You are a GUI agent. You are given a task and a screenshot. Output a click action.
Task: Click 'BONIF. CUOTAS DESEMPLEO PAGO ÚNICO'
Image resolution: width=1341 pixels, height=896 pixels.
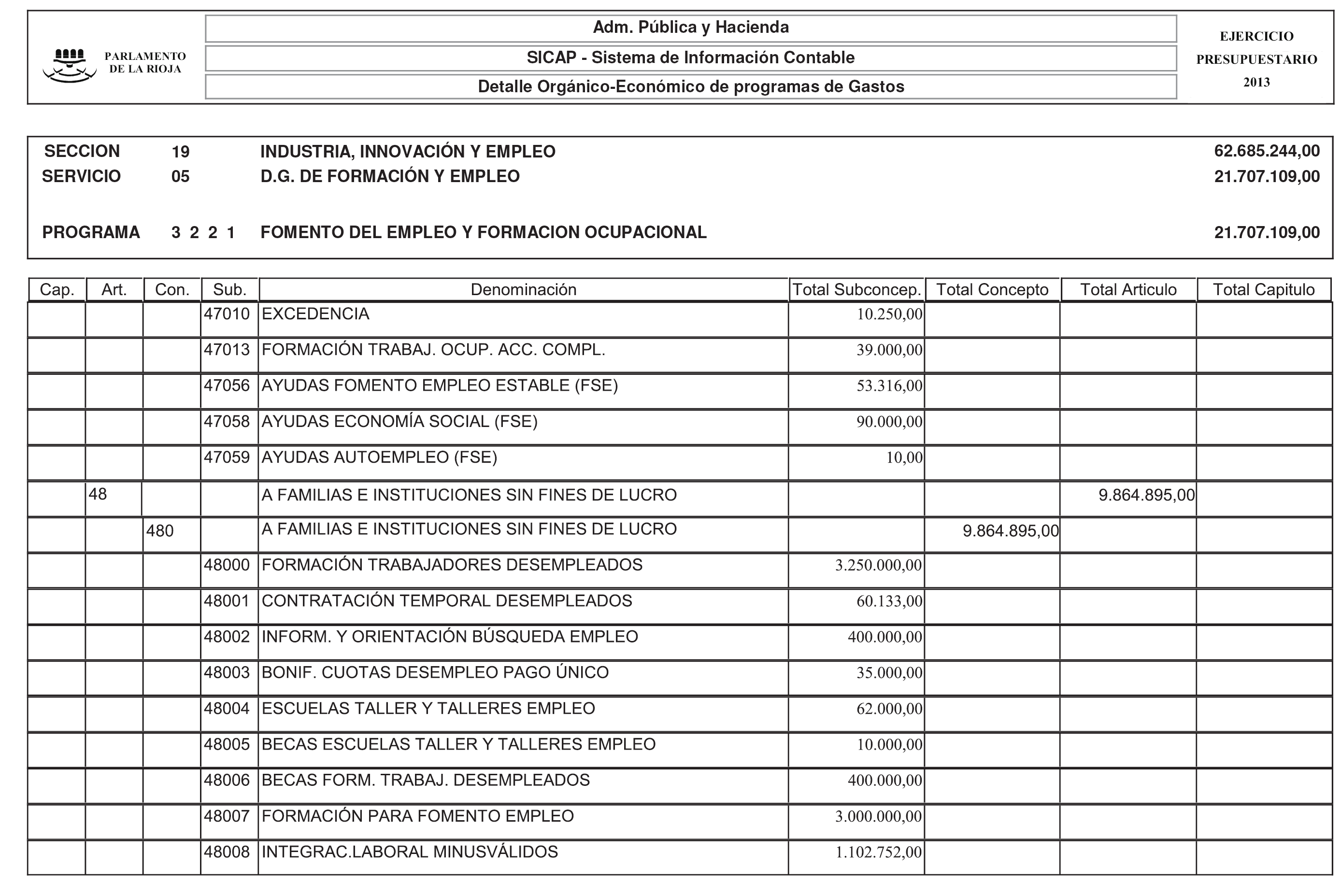[435, 672]
